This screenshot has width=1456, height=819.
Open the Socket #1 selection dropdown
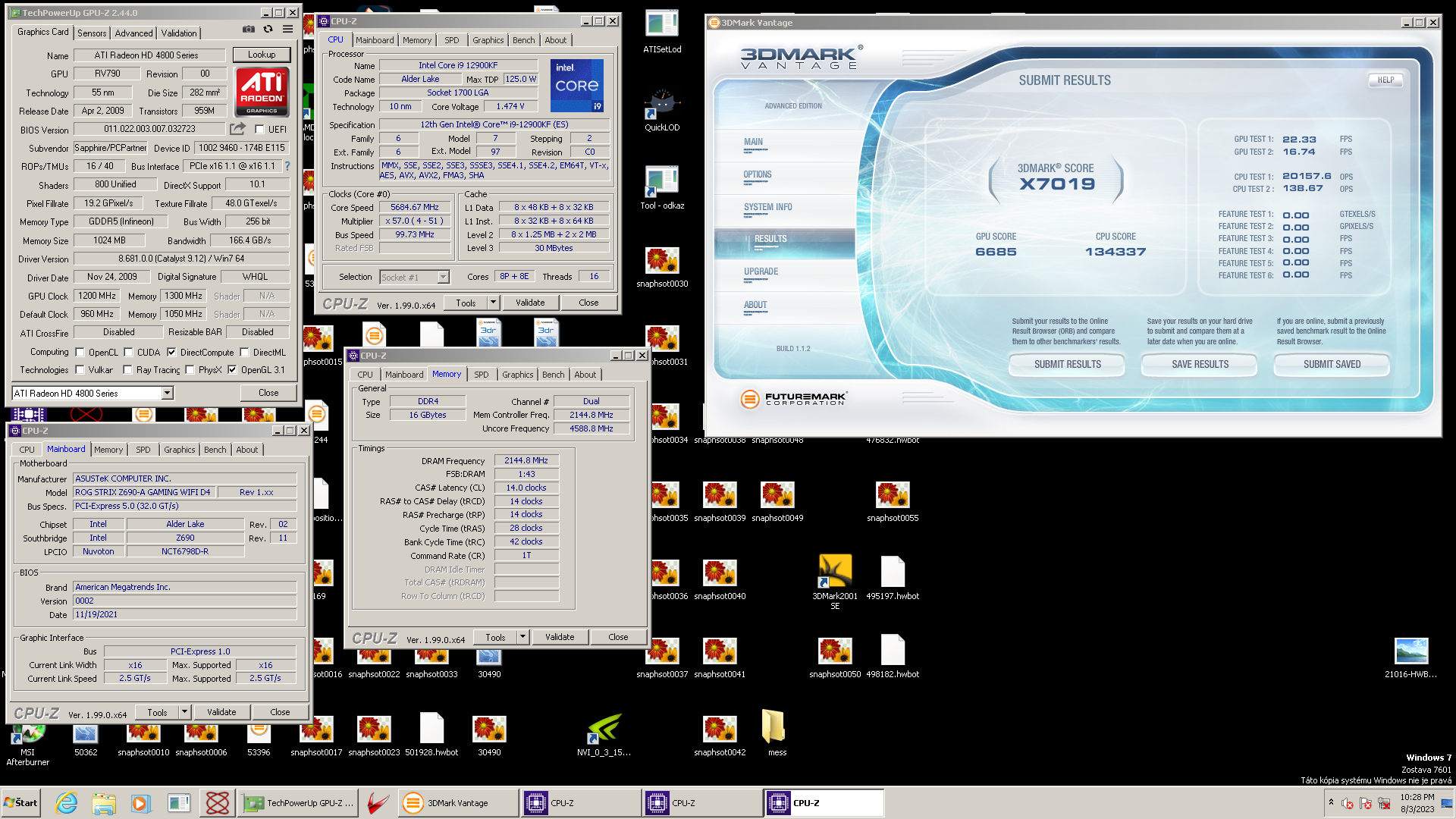pyautogui.click(x=443, y=277)
